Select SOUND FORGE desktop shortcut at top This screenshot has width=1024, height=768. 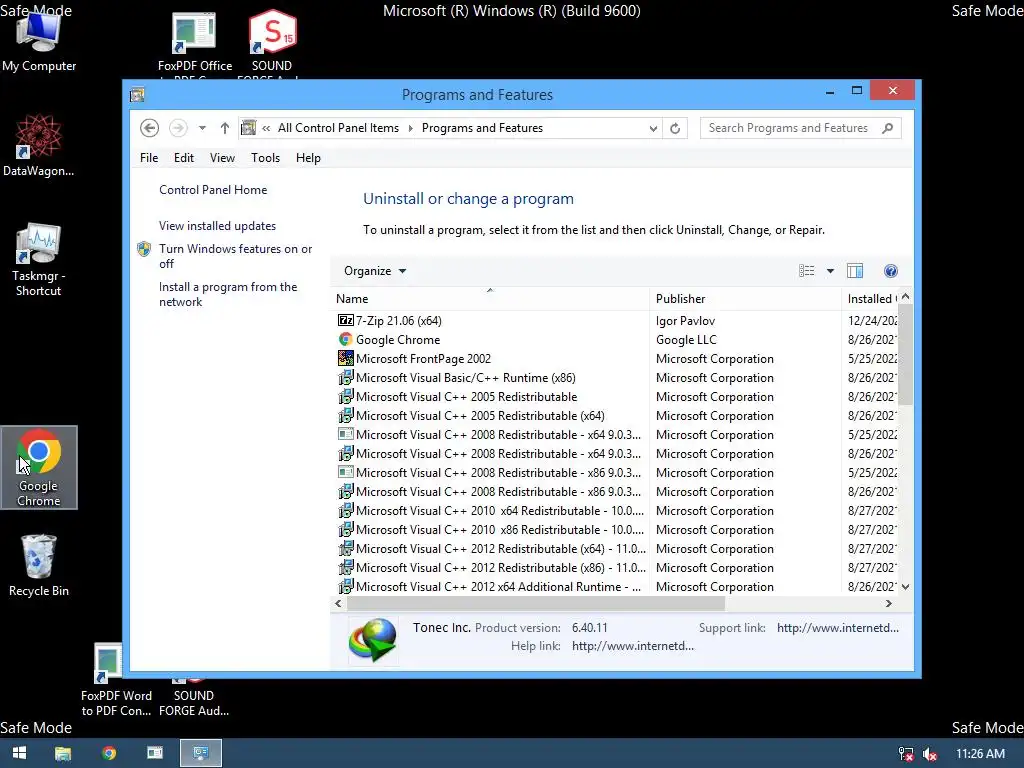click(x=272, y=44)
